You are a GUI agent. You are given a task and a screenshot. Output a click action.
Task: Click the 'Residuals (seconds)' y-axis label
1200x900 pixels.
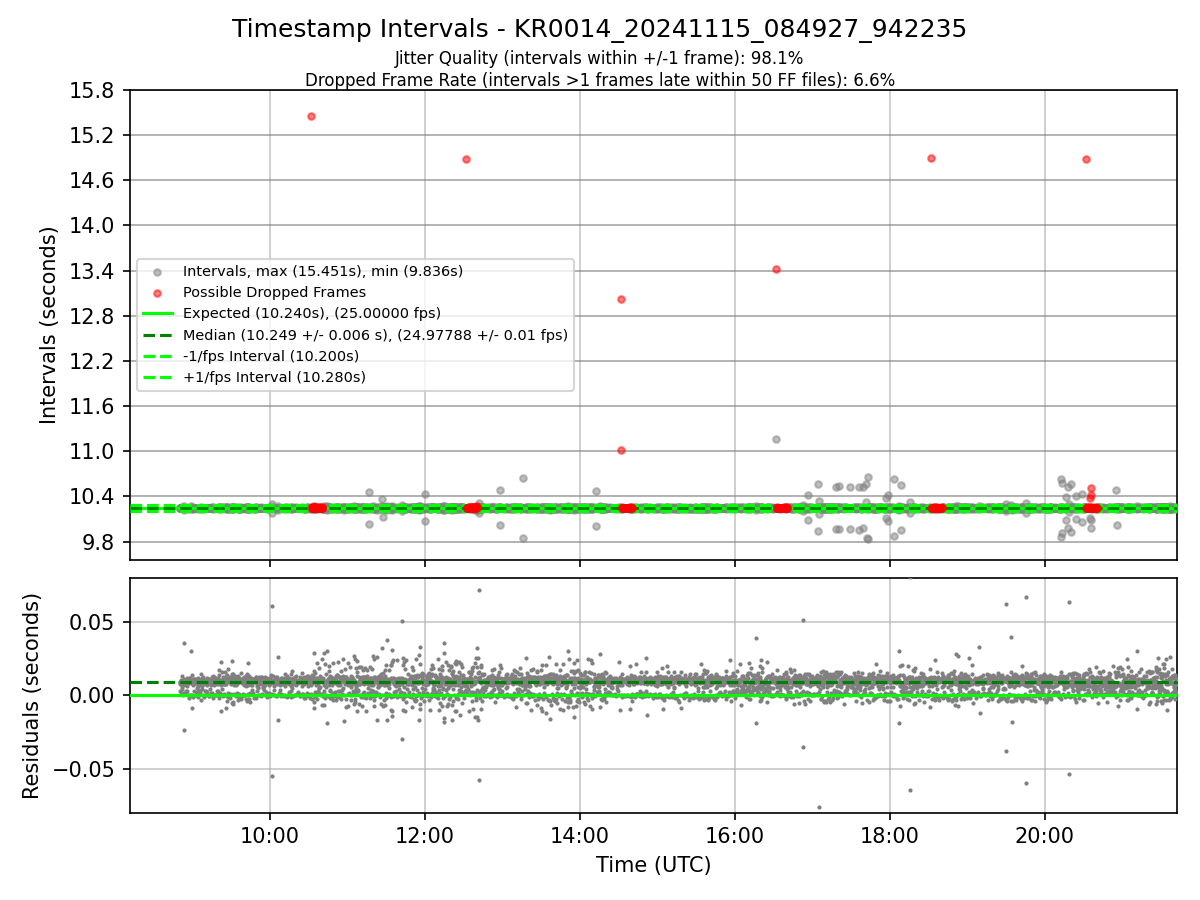[x=32, y=696]
